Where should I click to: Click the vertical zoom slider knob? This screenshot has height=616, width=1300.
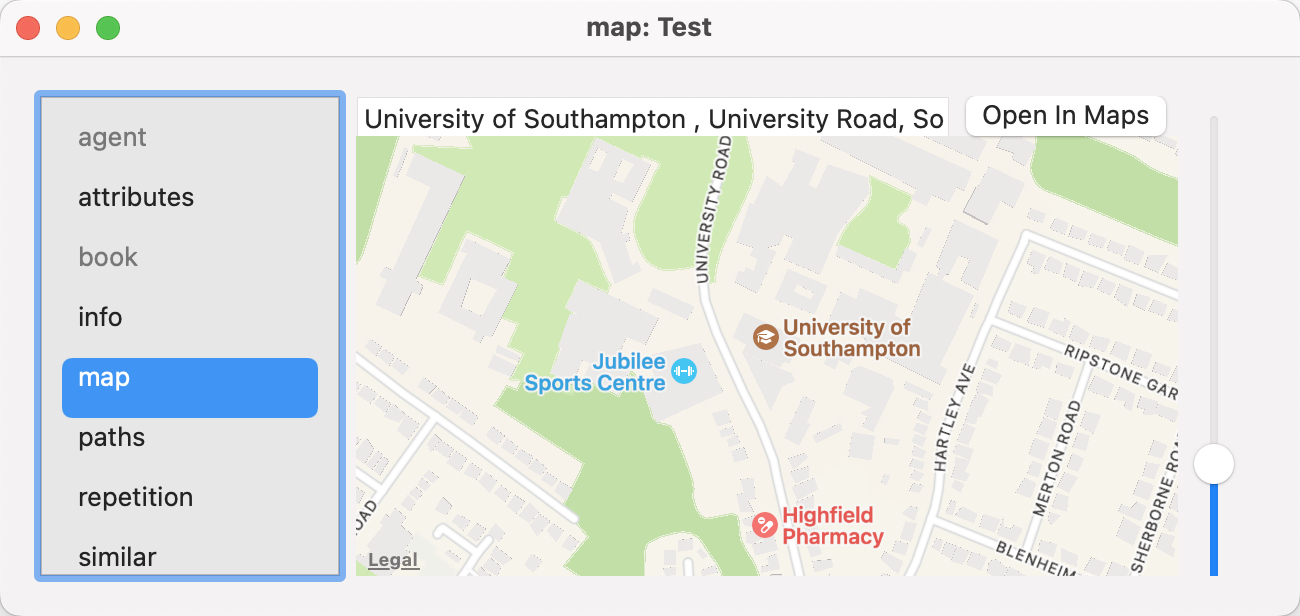1214,463
